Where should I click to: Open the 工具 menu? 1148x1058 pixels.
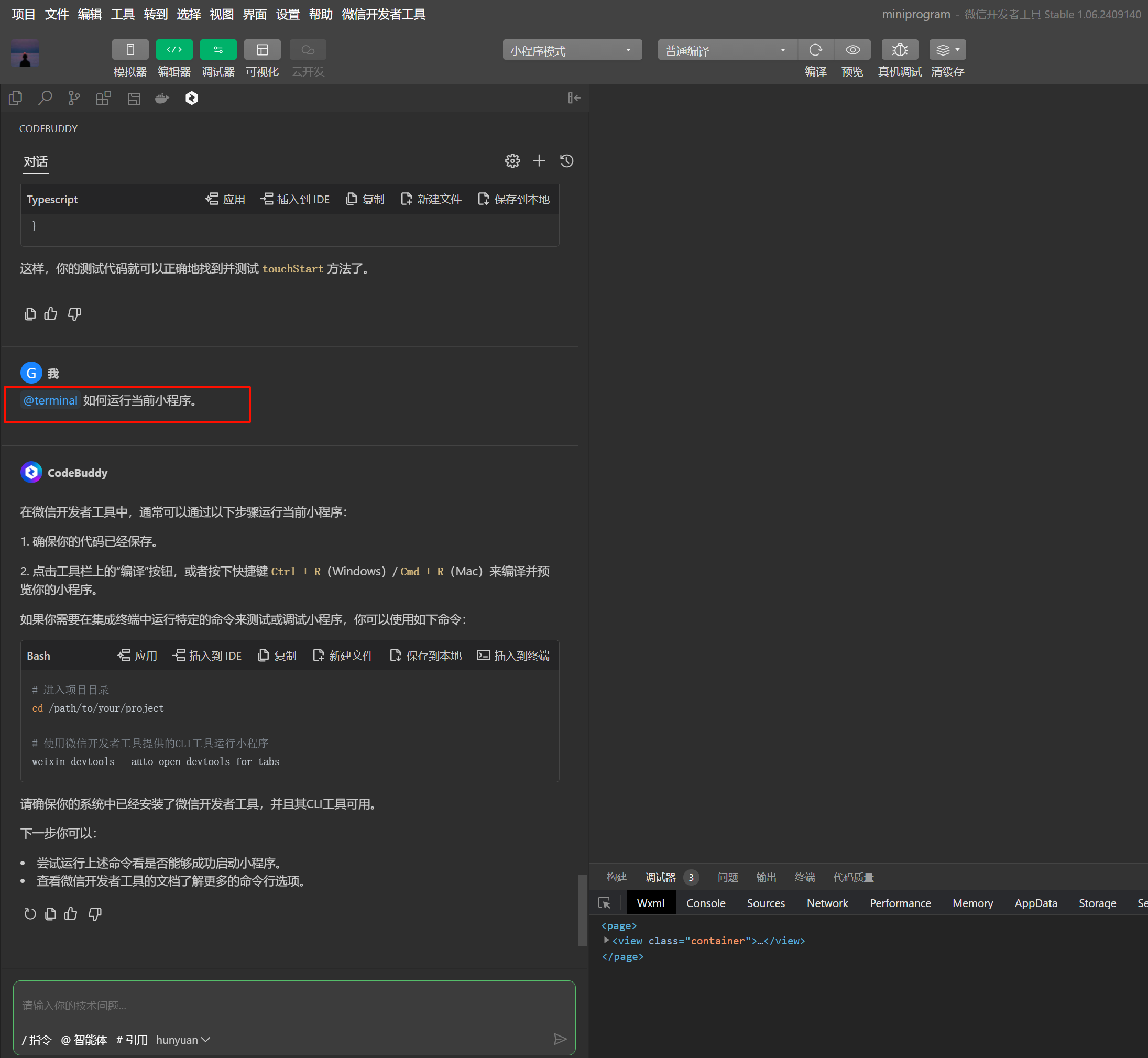click(123, 14)
